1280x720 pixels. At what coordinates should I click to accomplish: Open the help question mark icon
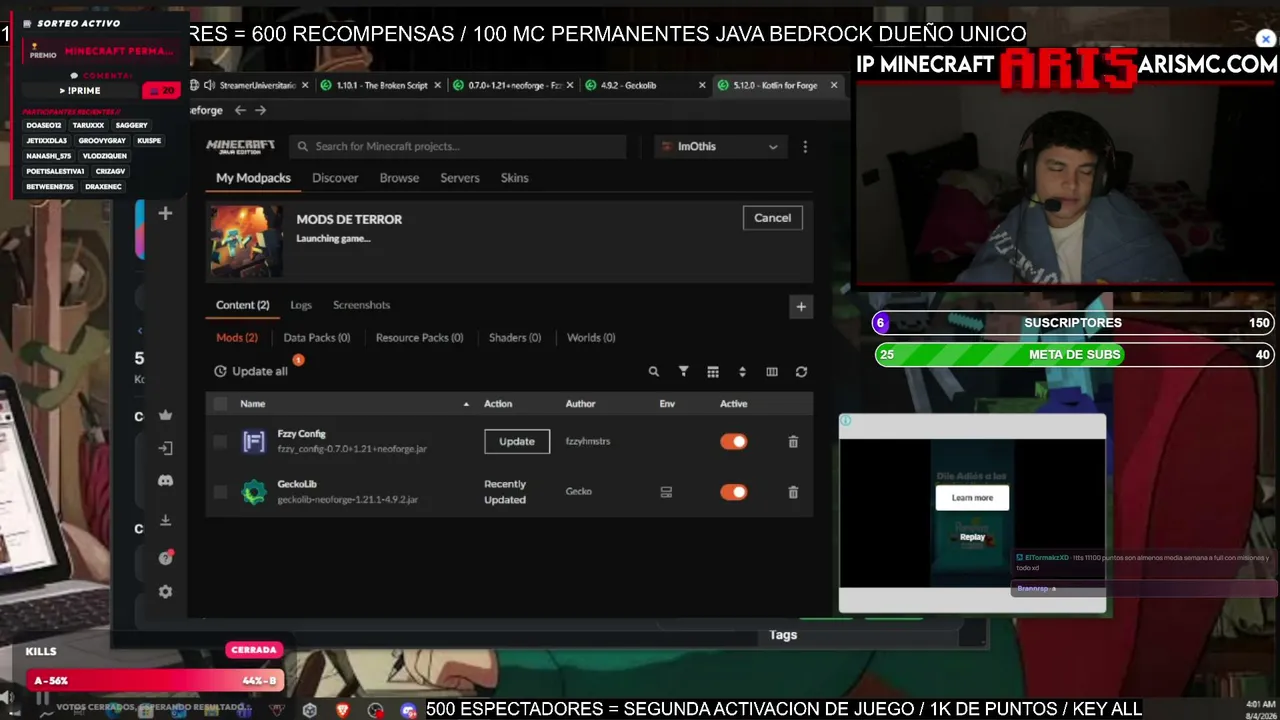(166, 558)
